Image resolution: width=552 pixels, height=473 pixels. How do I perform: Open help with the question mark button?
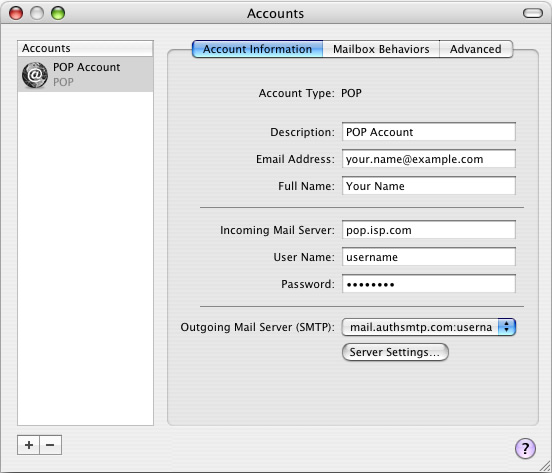coord(525,448)
